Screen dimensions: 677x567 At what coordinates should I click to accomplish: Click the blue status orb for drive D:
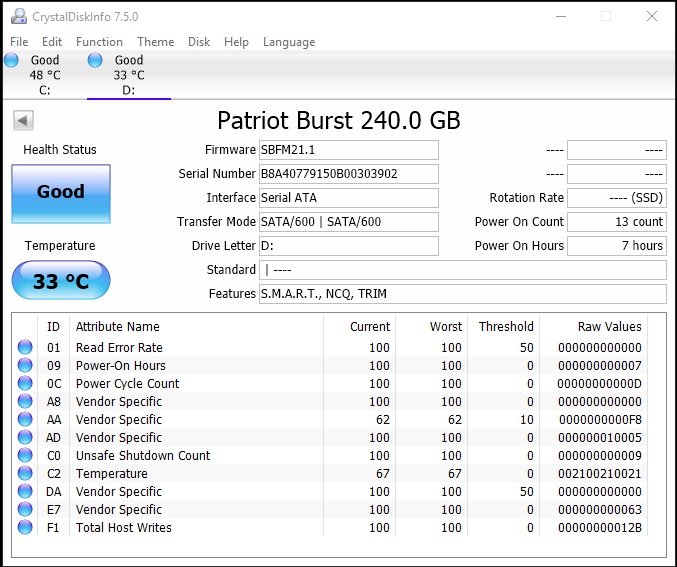95,60
